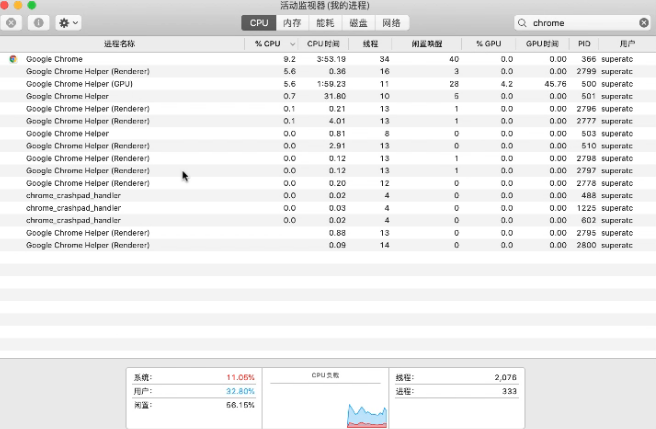Click the Google Chrome app icon

coord(13,59)
